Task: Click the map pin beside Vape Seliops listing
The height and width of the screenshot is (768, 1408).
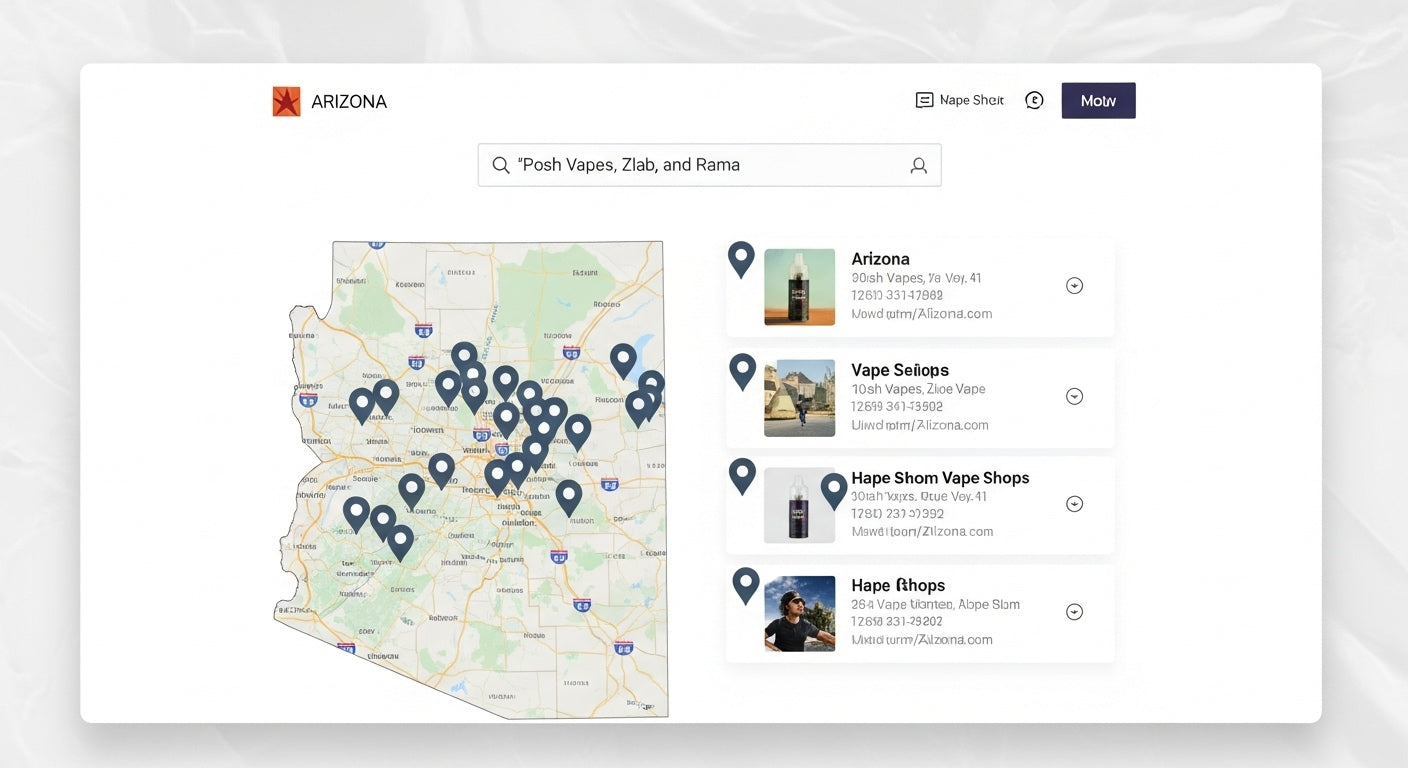Action: 742,370
